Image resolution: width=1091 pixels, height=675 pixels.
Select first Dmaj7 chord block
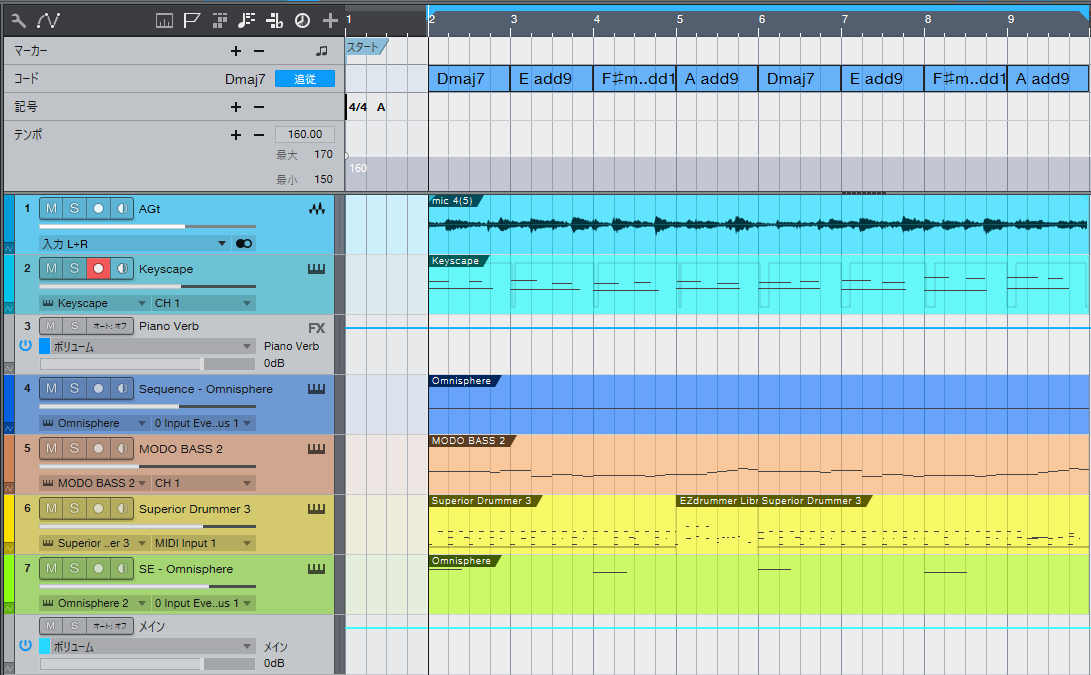[469, 79]
